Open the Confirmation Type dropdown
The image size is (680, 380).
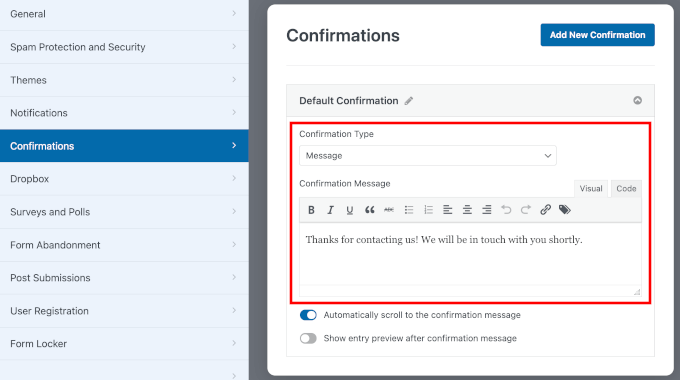[x=428, y=156]
